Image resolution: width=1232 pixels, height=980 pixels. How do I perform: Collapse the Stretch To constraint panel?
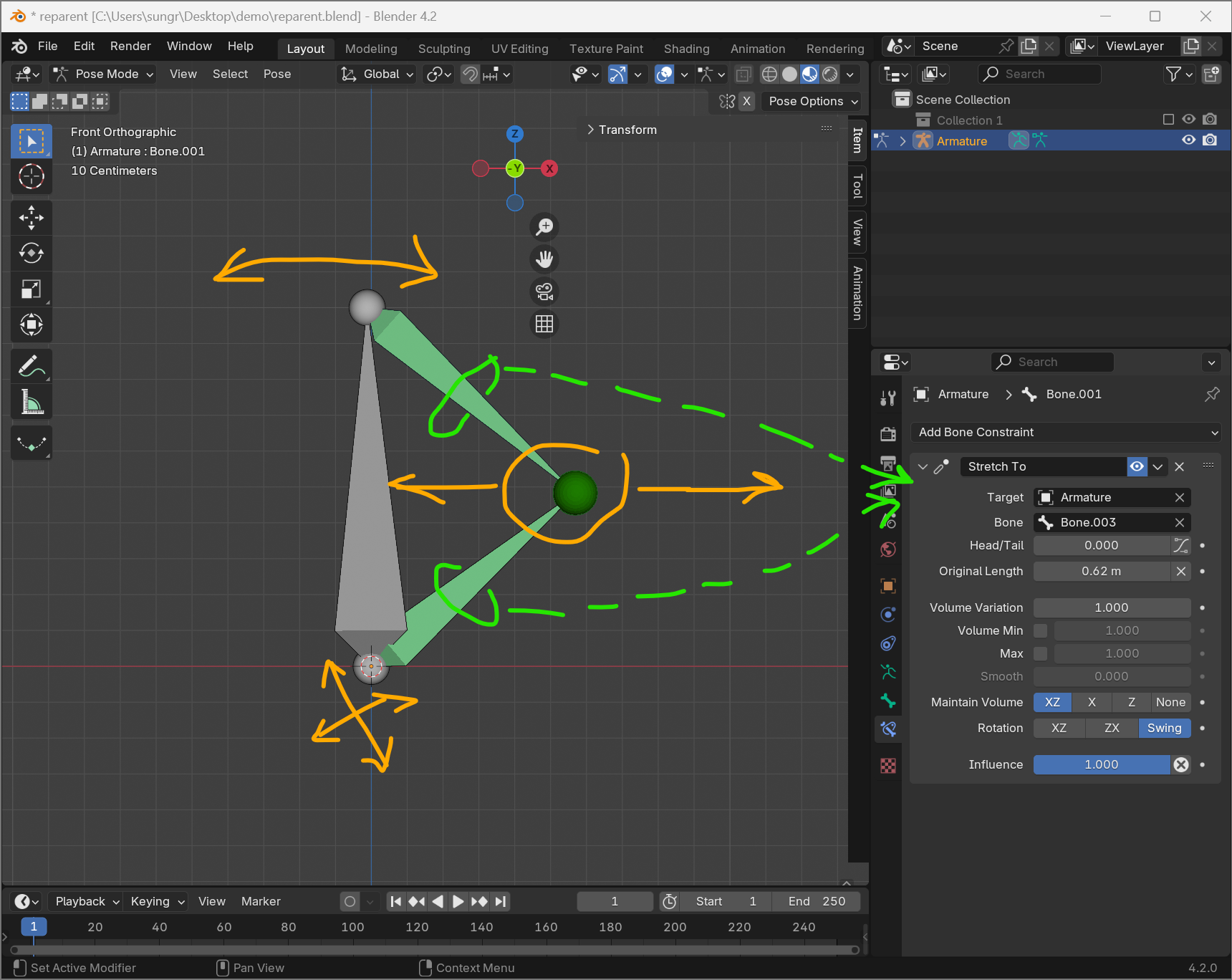[x=923, y=466]
